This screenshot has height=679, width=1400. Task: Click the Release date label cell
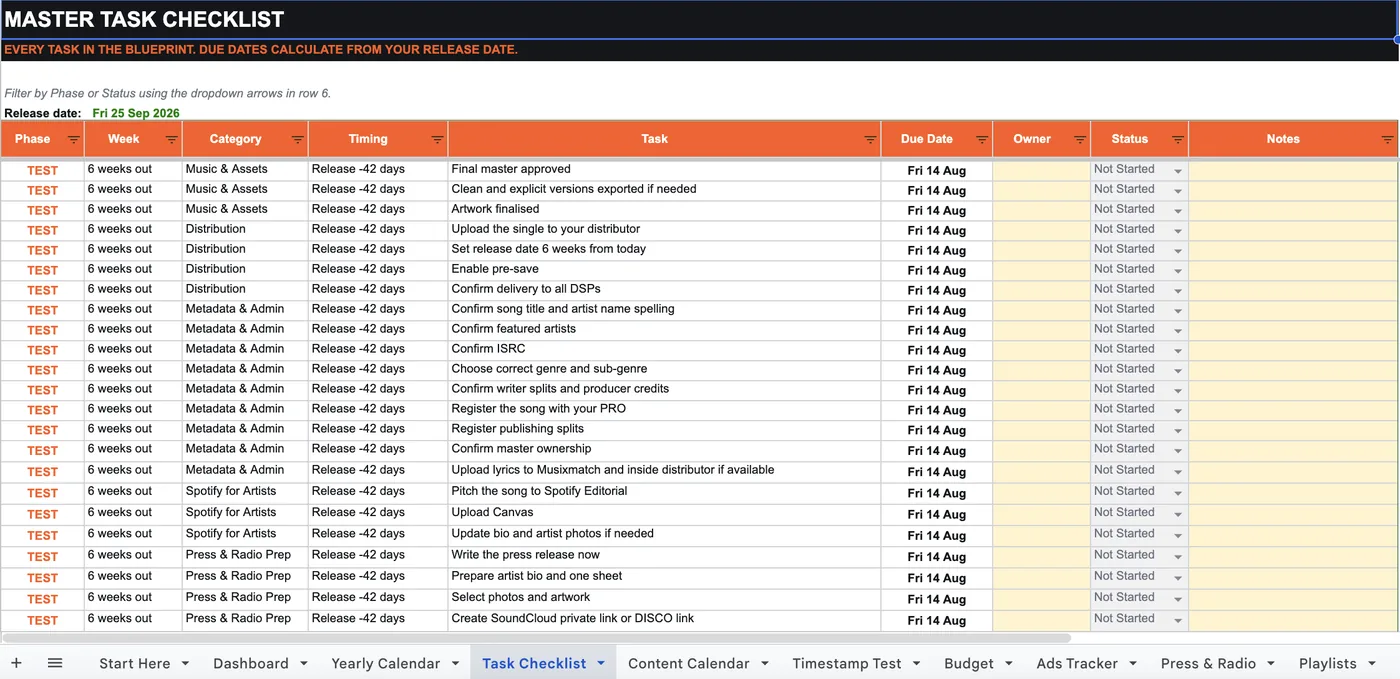43,113
